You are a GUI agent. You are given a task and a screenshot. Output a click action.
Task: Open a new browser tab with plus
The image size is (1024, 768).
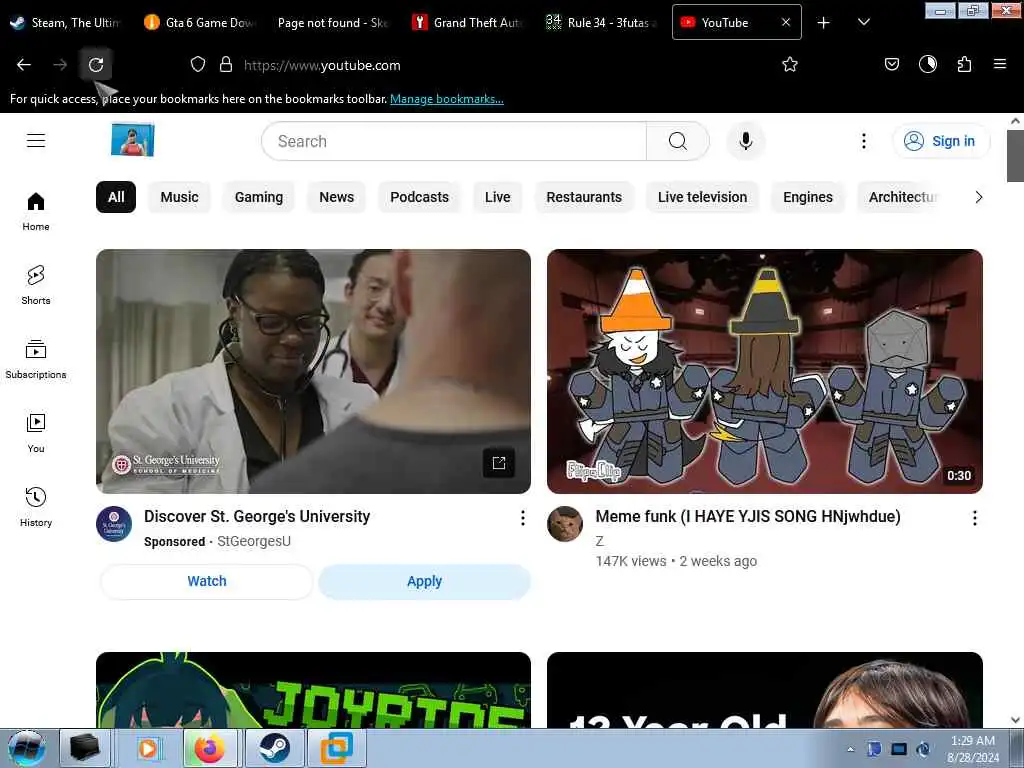coord(824,23)
